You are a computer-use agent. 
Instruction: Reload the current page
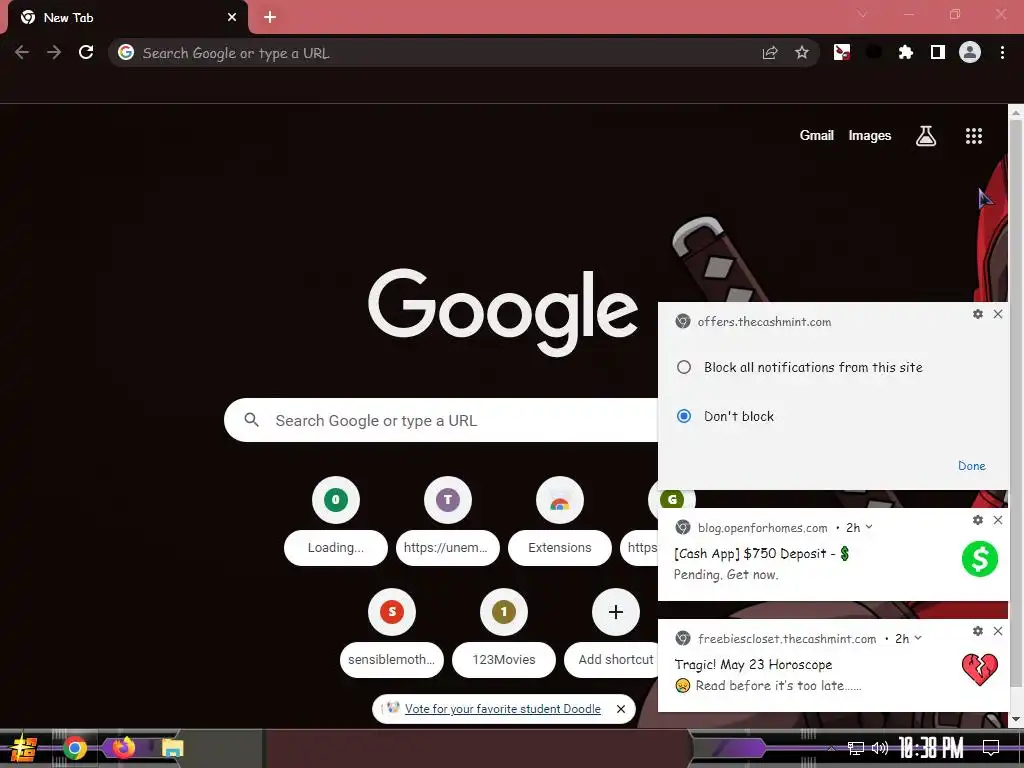[86, 52]
